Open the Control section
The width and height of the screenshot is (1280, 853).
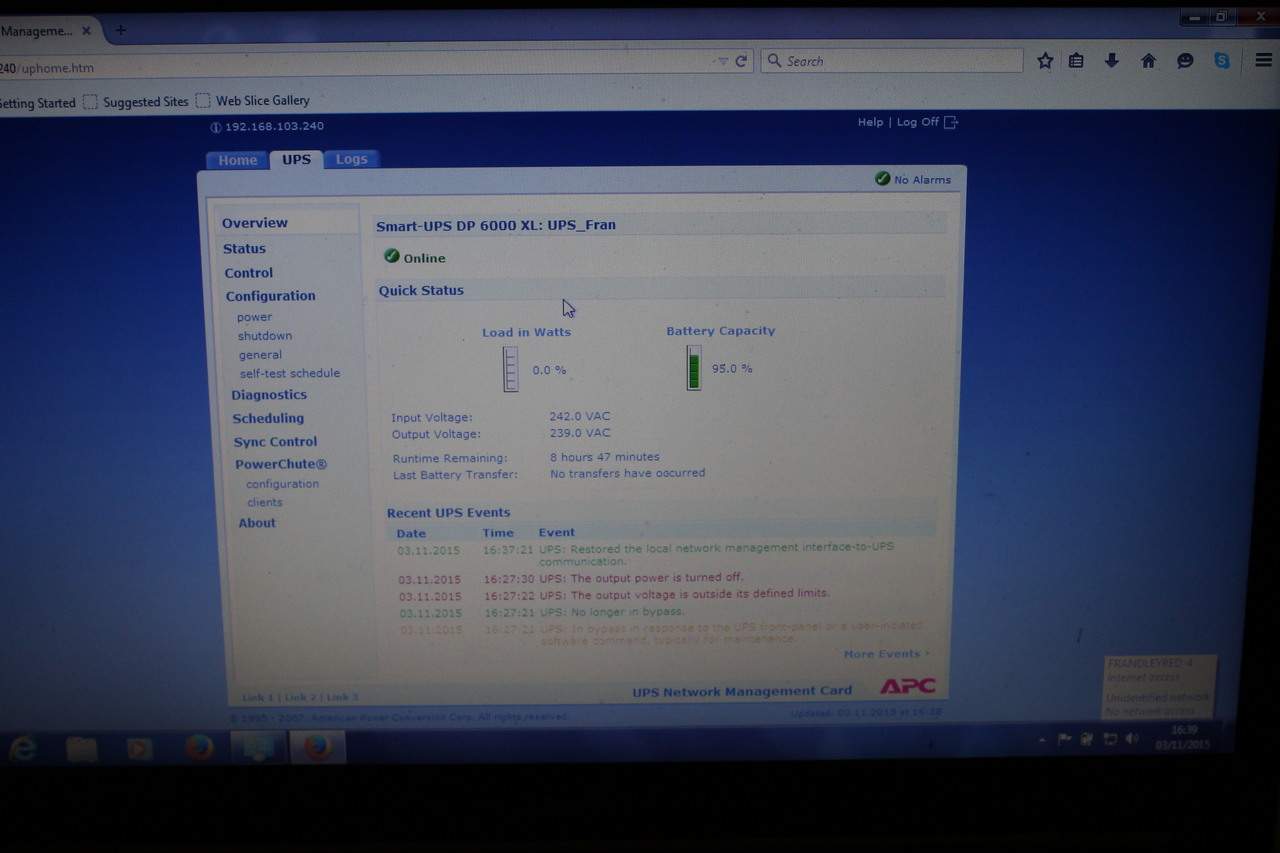click(248, 272)
